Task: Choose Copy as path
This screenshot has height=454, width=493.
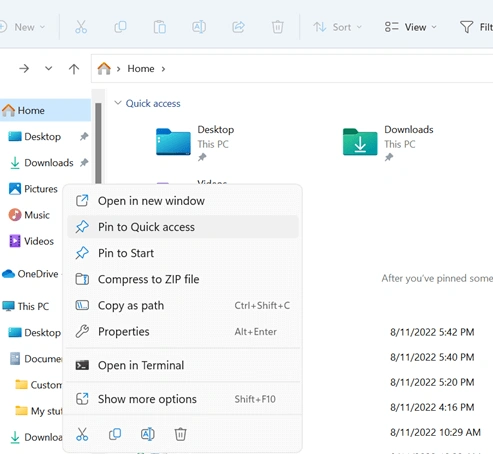Action: click(x=183, y=305)
